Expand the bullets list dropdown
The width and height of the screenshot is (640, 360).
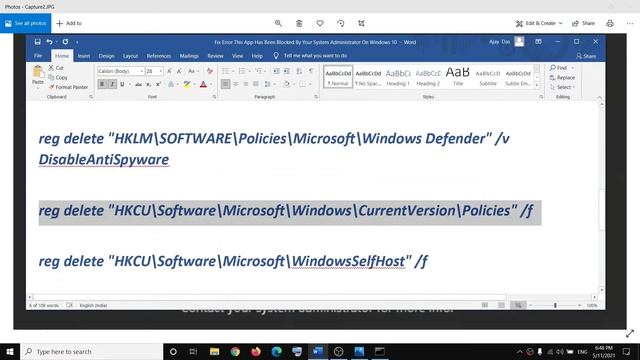(233, 71)
